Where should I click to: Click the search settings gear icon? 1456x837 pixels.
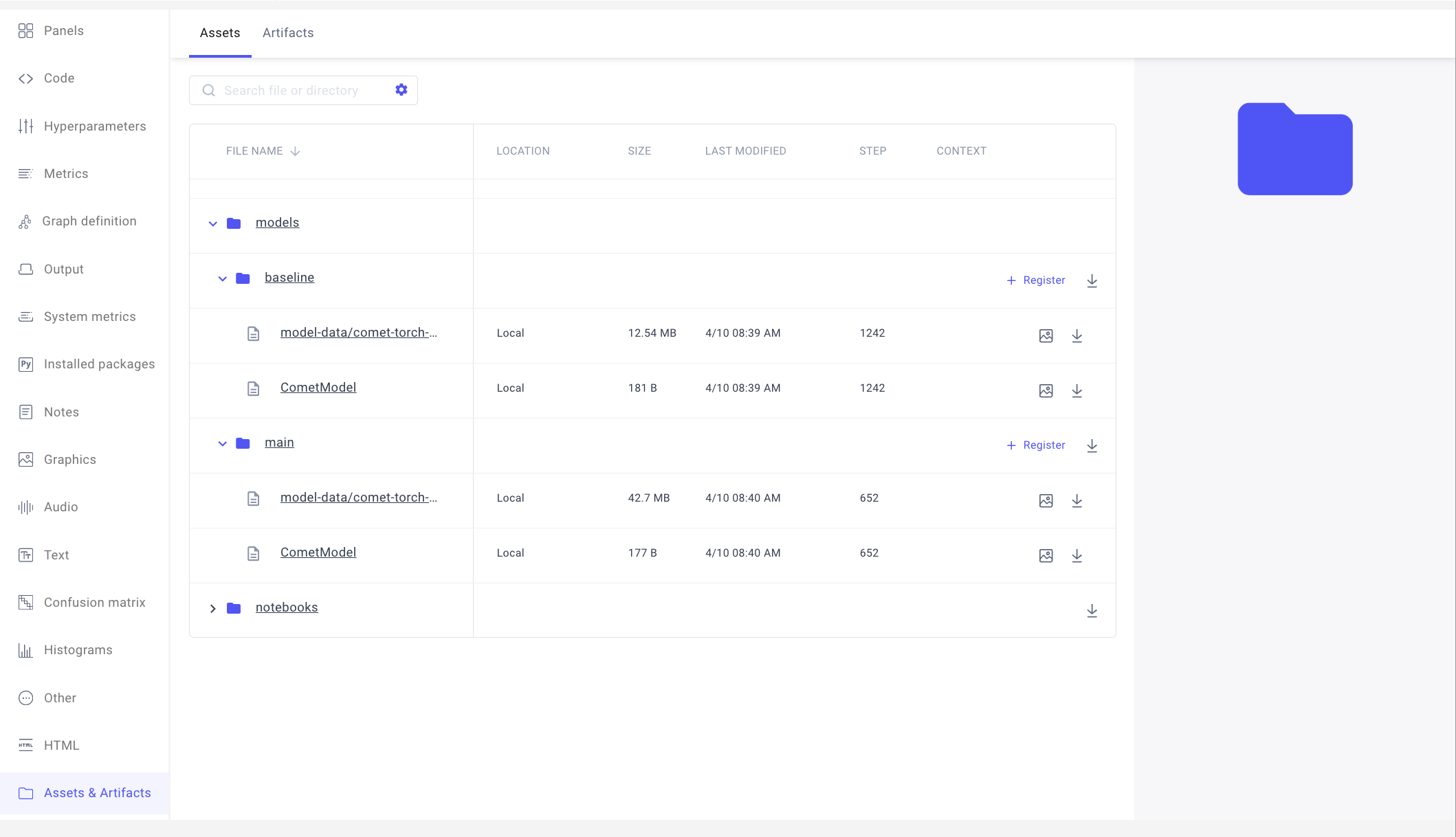click(x=401, y=90)
